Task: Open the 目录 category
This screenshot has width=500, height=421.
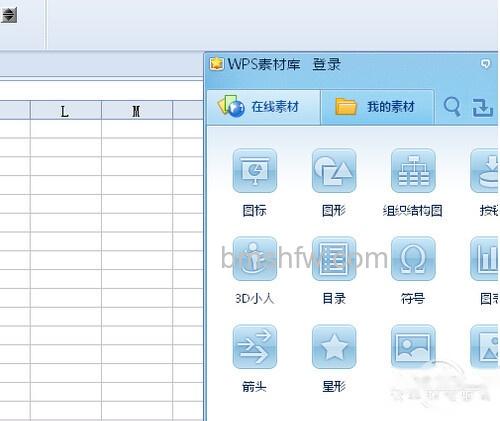Action: 334,259
